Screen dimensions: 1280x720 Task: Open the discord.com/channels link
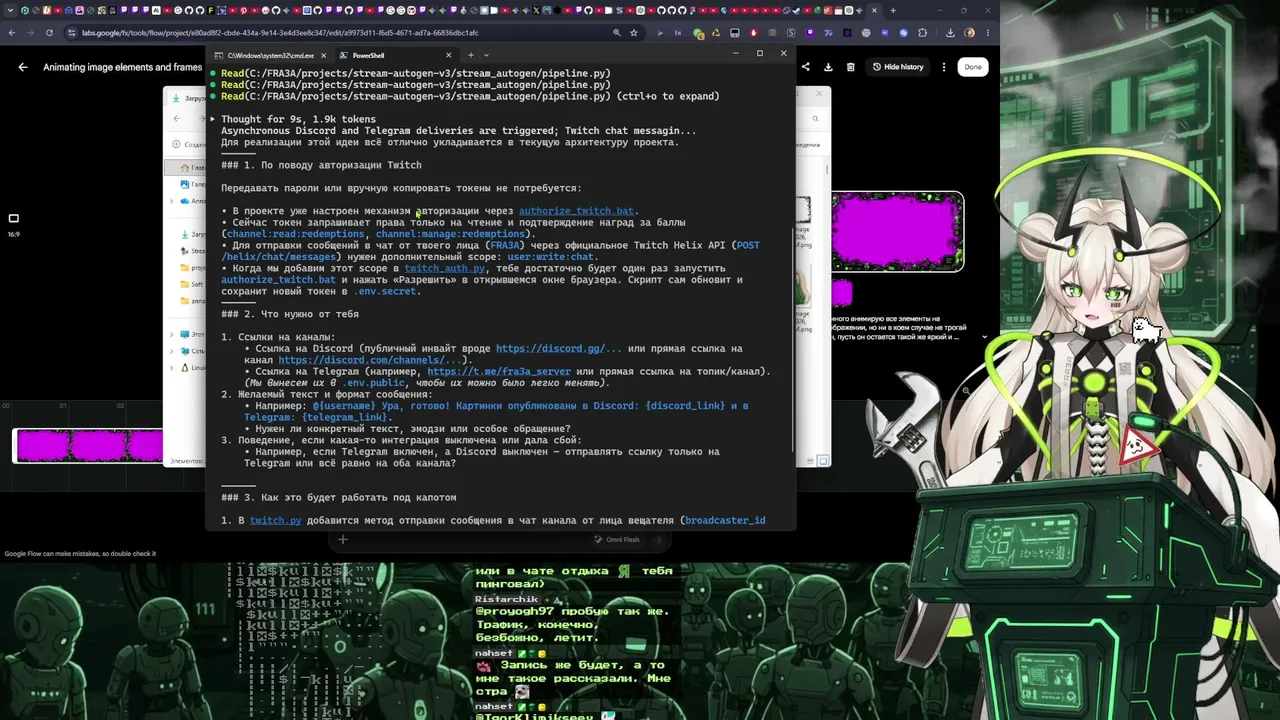click(372, 360)
